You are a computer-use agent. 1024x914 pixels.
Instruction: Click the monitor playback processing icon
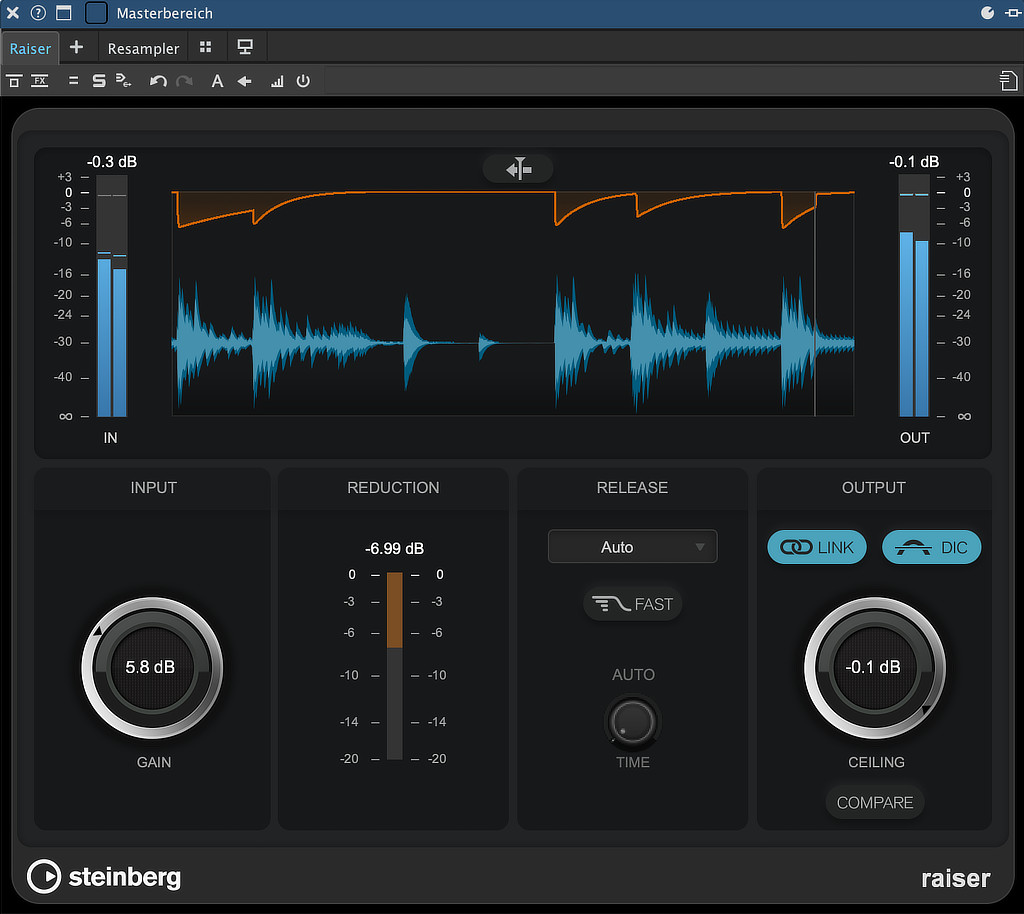[x=245, y=47]
